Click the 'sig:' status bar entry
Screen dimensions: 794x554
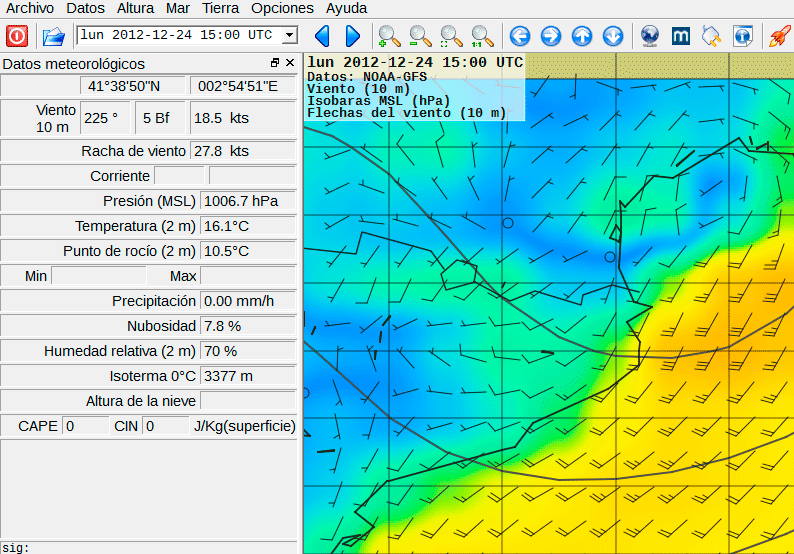tap(16, 548)
